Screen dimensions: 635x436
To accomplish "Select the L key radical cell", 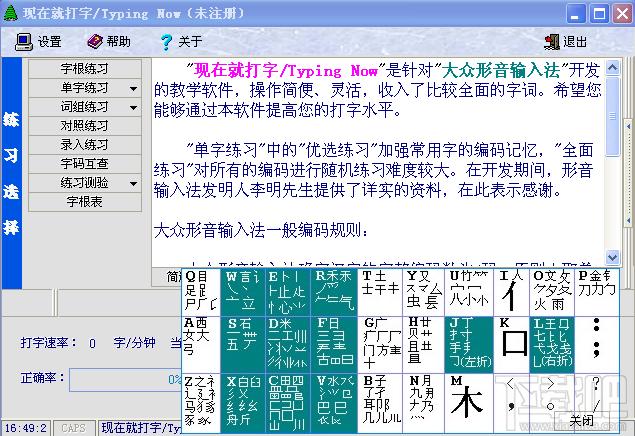I will coord(552,345).
